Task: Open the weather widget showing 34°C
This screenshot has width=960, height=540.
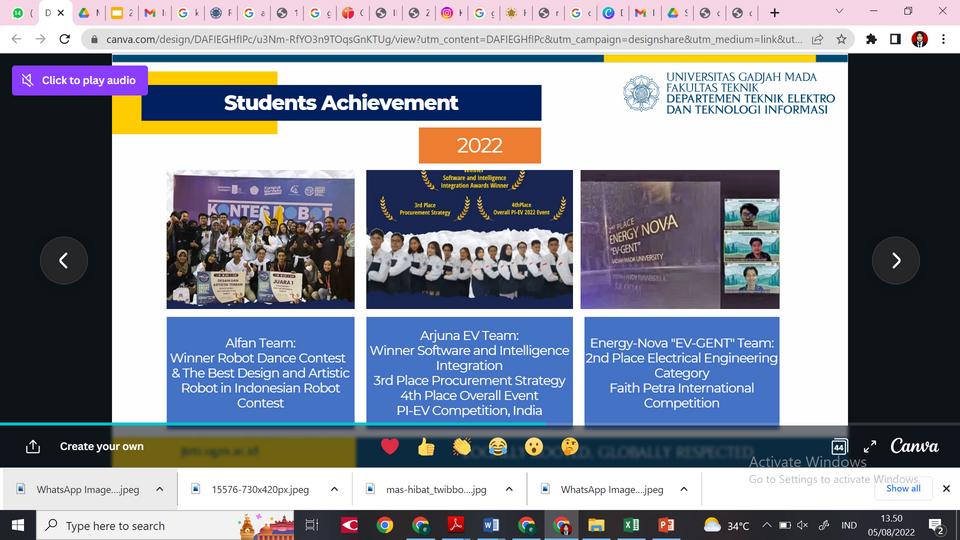Action: (726, 525)
